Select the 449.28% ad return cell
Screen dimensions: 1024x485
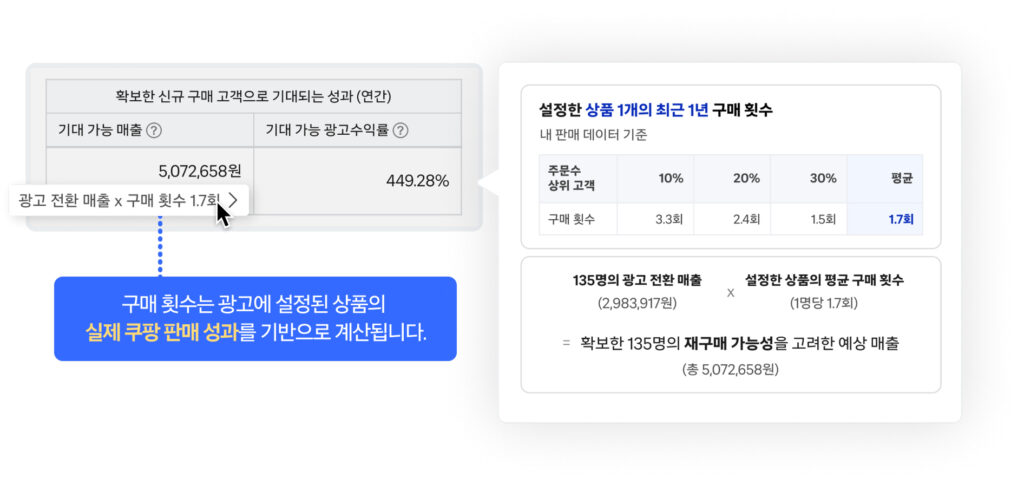(357, 181)
